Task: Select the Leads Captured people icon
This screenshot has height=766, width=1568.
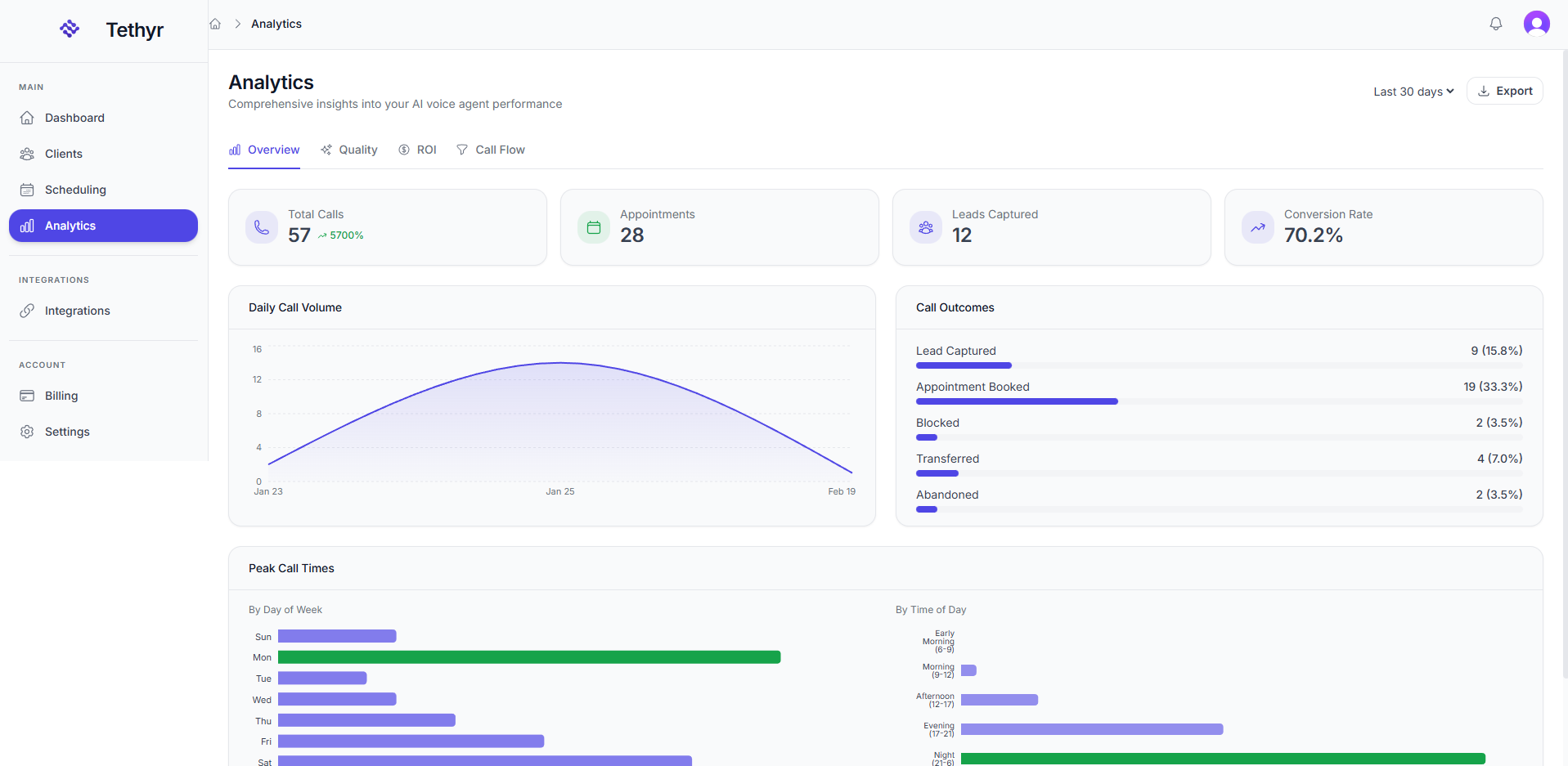Action: [x=925, y=227]
